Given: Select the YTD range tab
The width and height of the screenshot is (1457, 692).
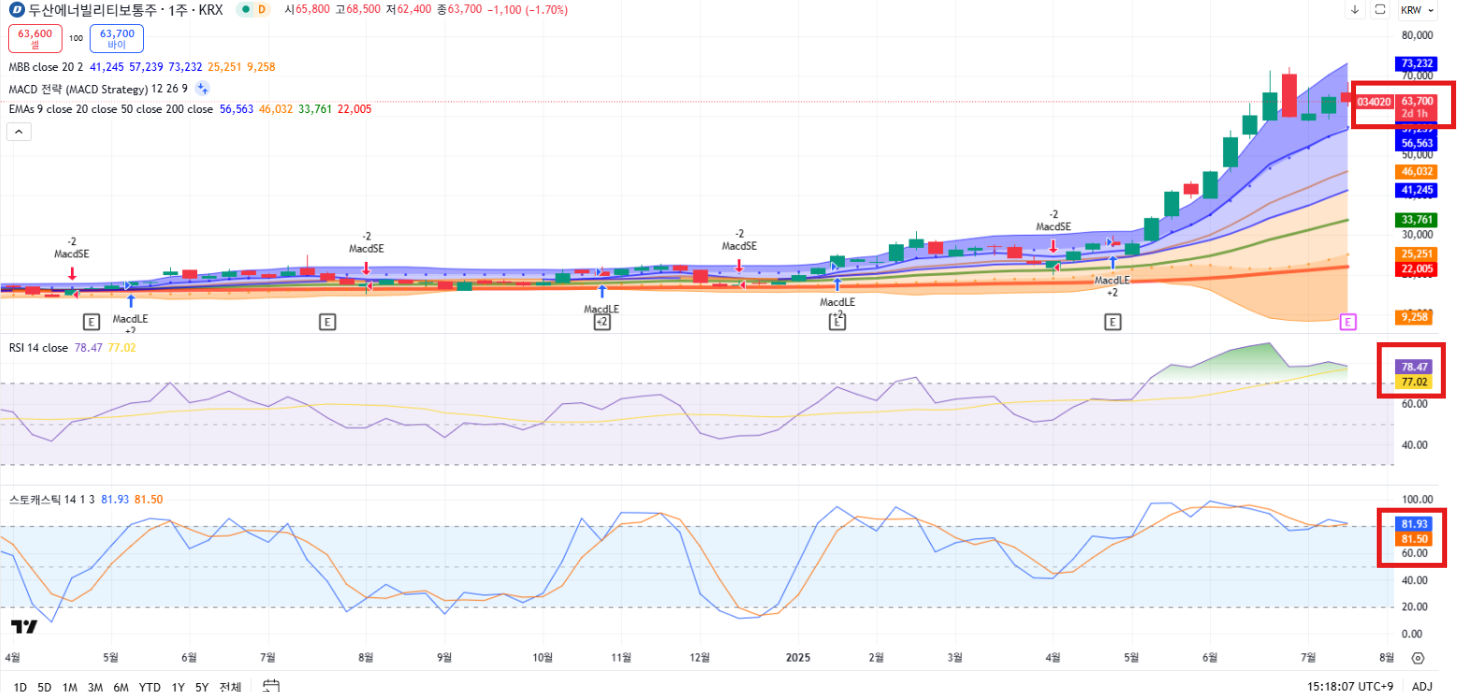Looking at the screenshot, I should [150, 687].
